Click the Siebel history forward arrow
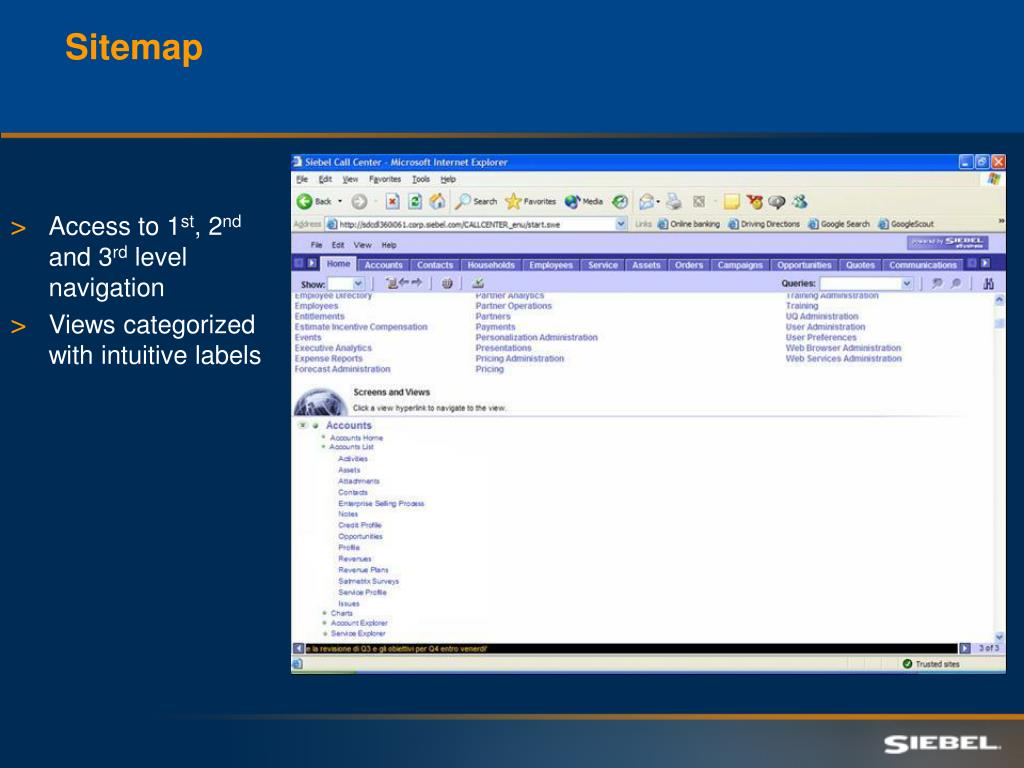The width and height of the screenshot is (1024, 768). [416, 283]
